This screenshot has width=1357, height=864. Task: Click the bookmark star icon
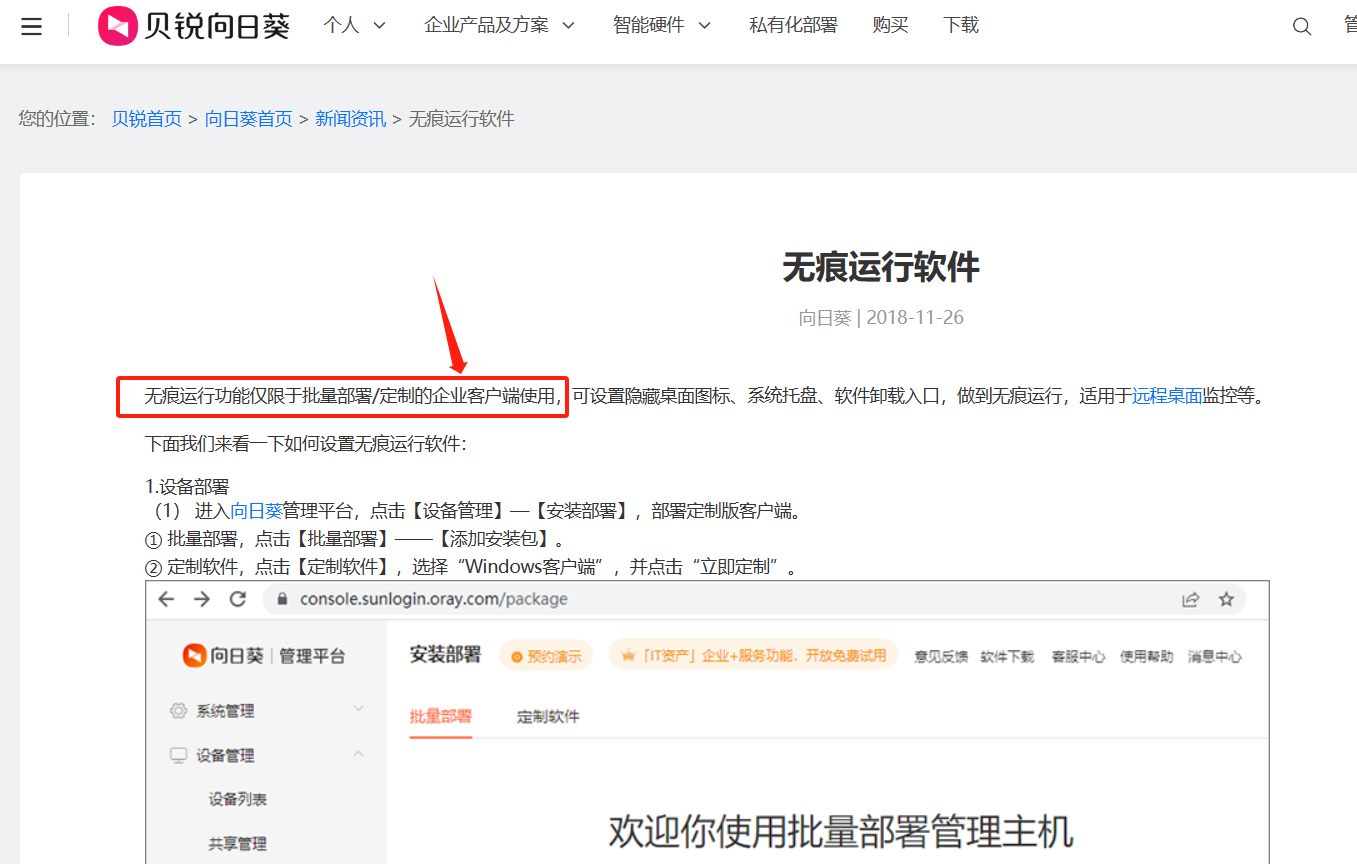click(1226, 599)
